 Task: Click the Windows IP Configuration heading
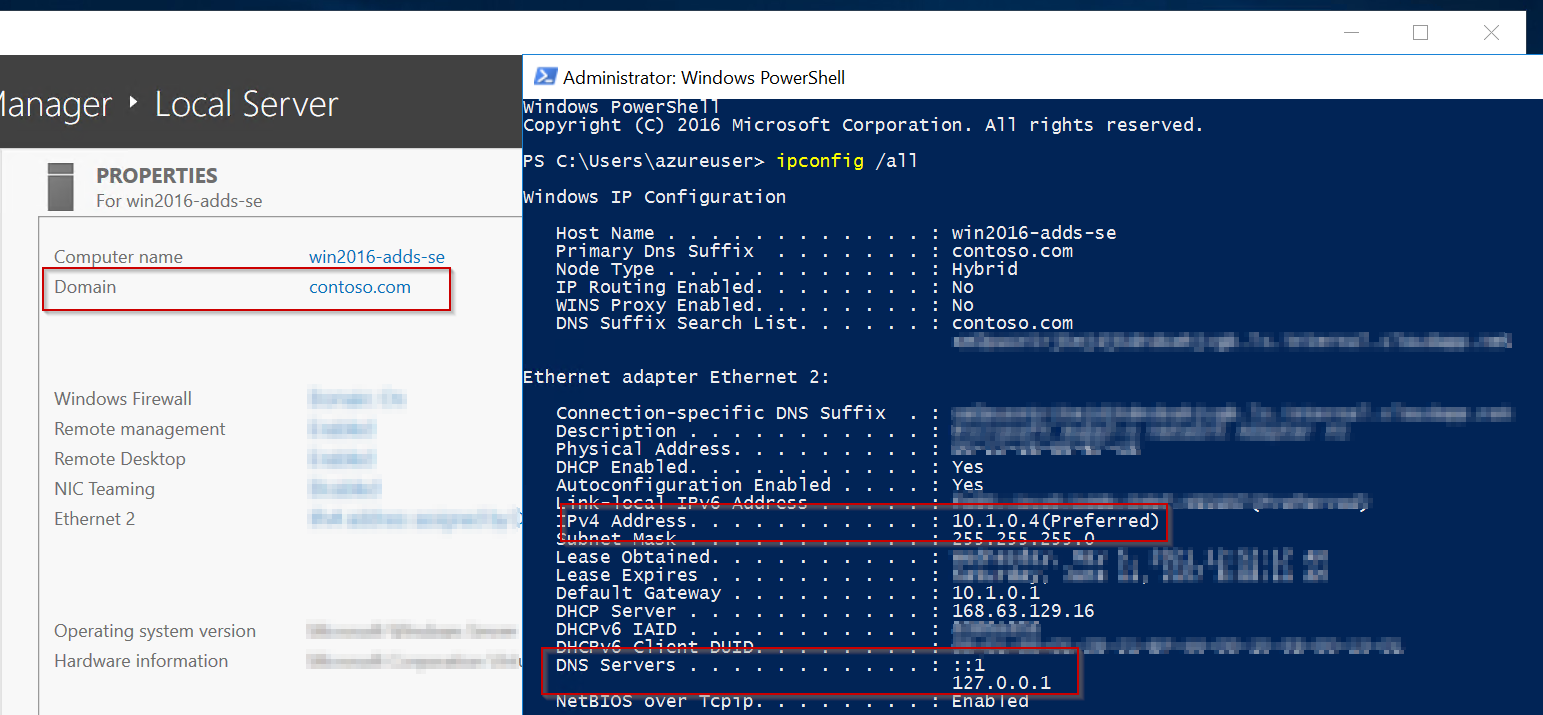[x=654, y=197]
